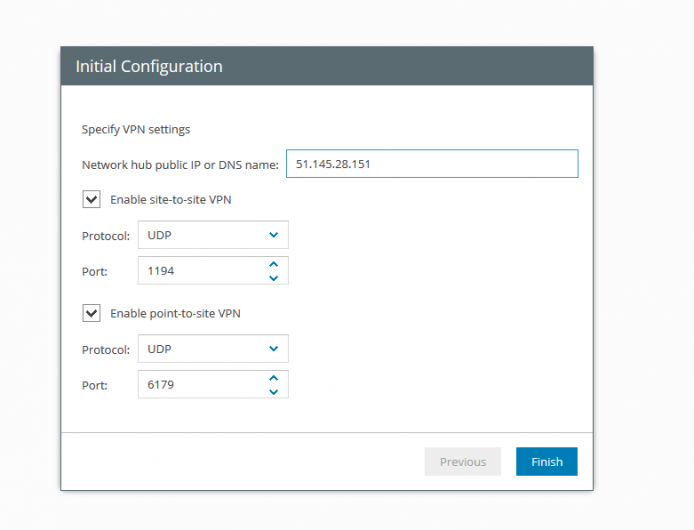
Task: Open site-to-site Protocol UDP dropdown
Action: 213,235
